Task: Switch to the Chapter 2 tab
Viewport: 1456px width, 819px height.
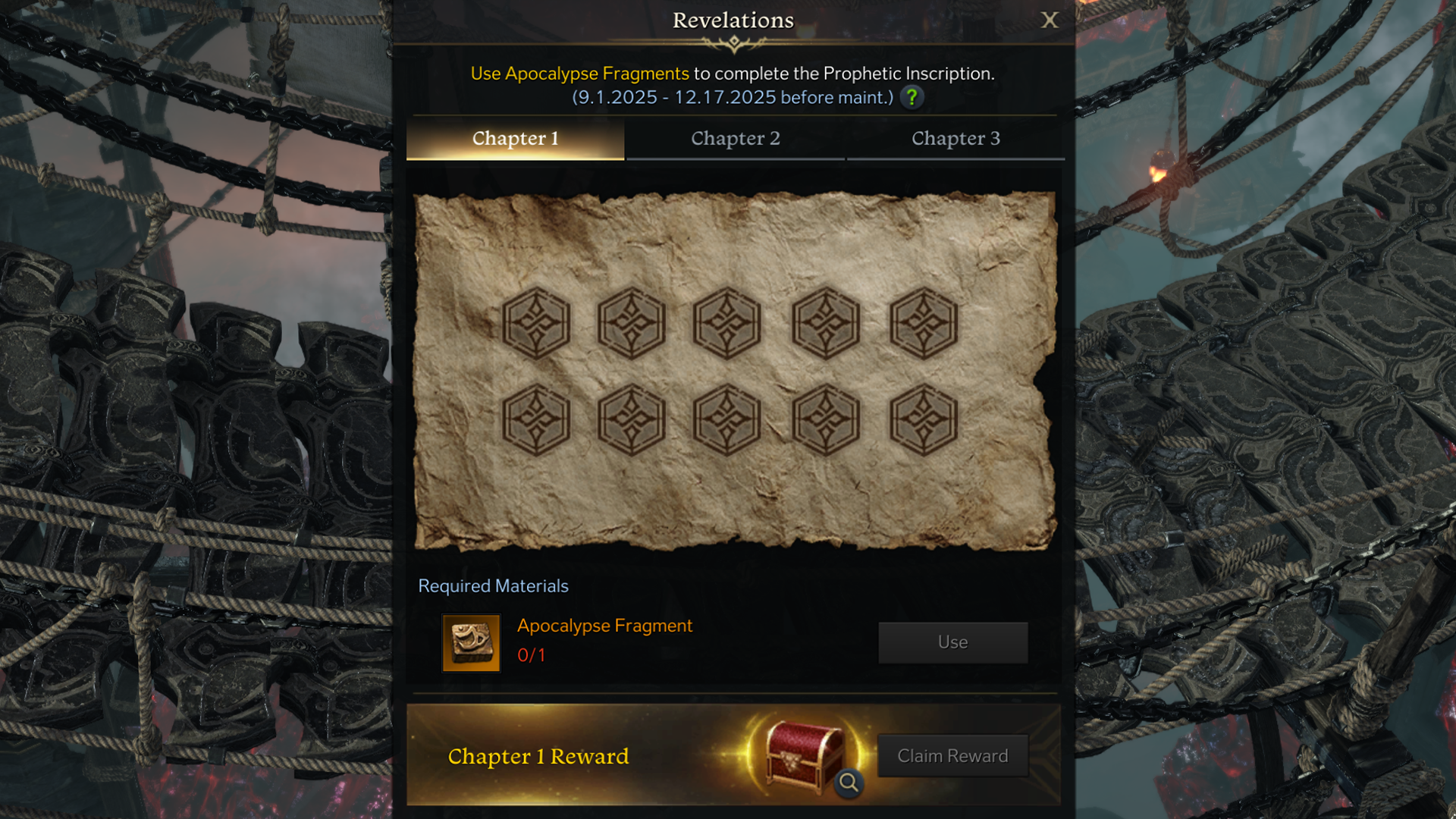Action: pyautogui.click(x=736, y=139)
